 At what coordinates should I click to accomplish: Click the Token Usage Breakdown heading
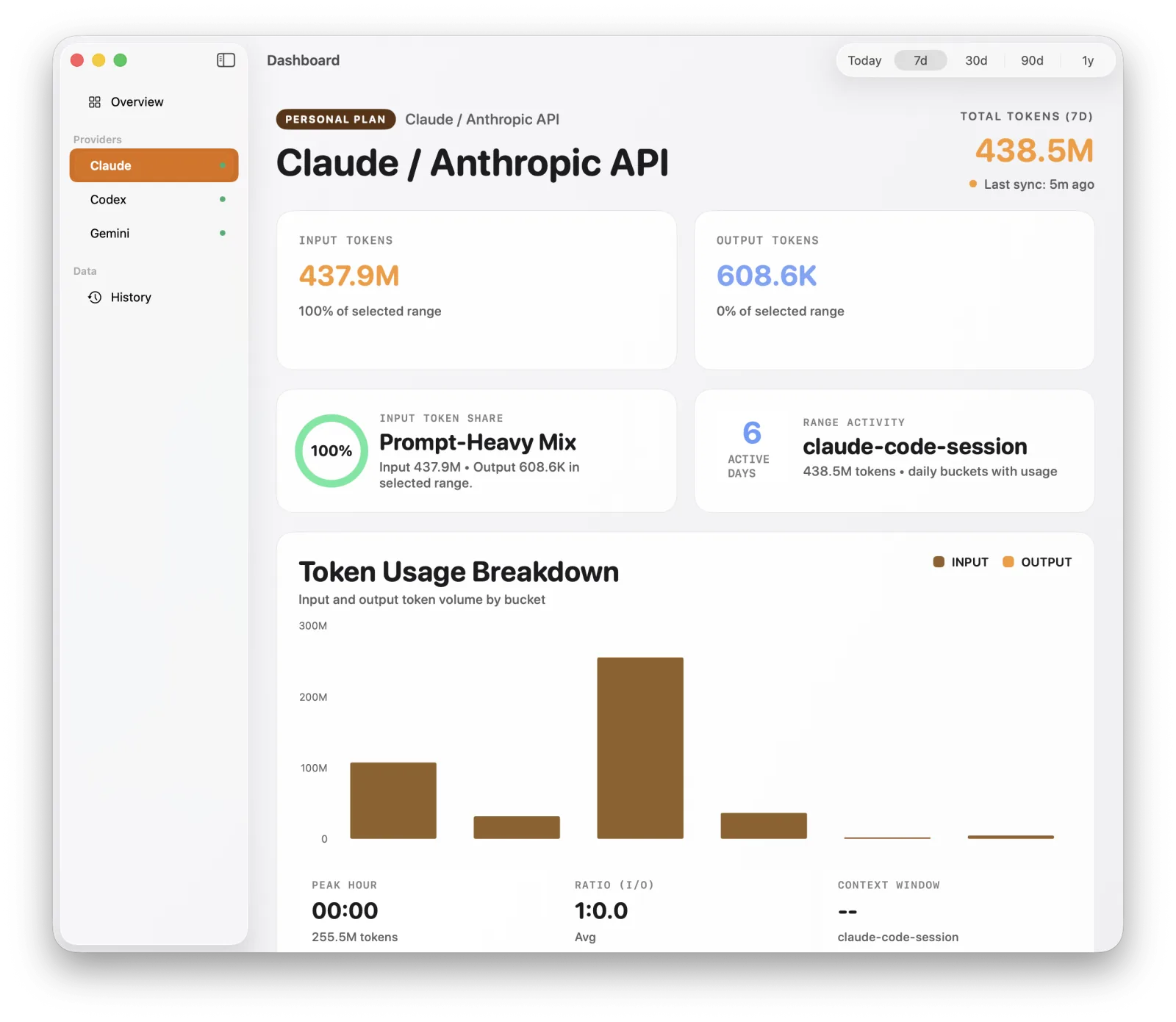tap(459, 572)
